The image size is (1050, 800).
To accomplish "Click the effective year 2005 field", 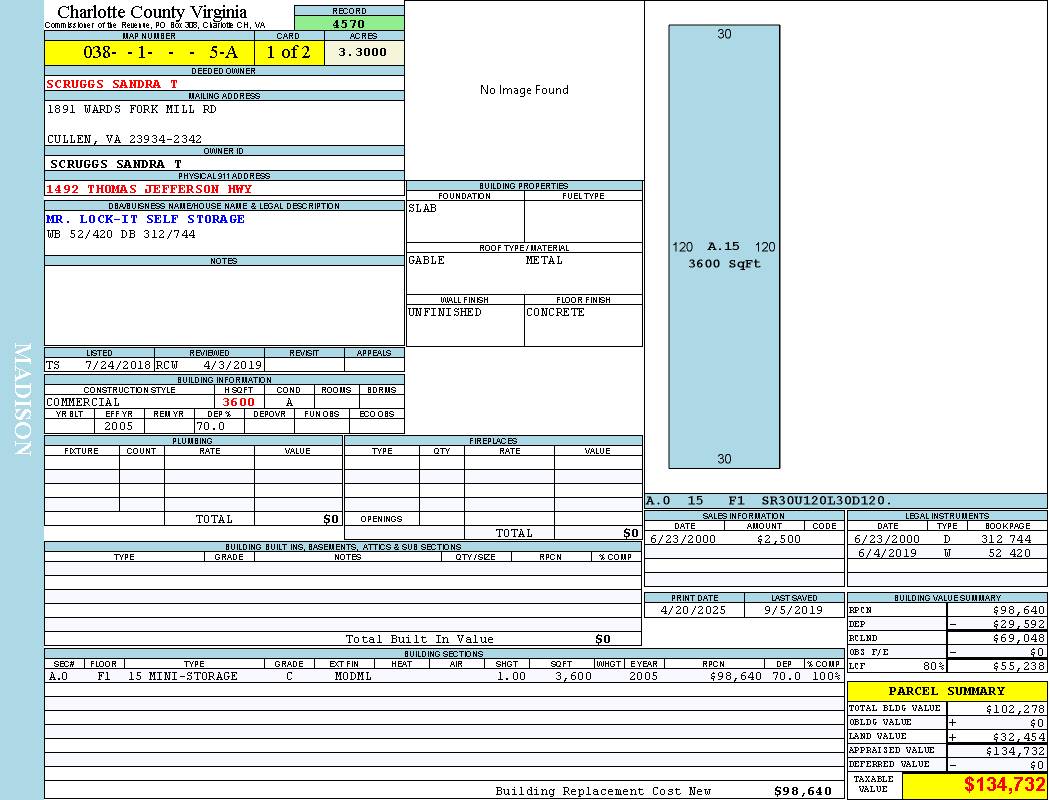I will 118,426.
